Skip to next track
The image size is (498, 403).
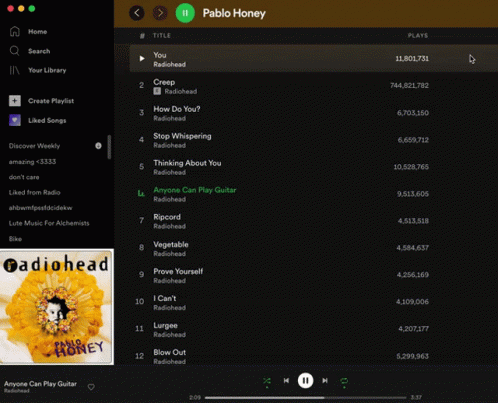click(x=325, y=381)
